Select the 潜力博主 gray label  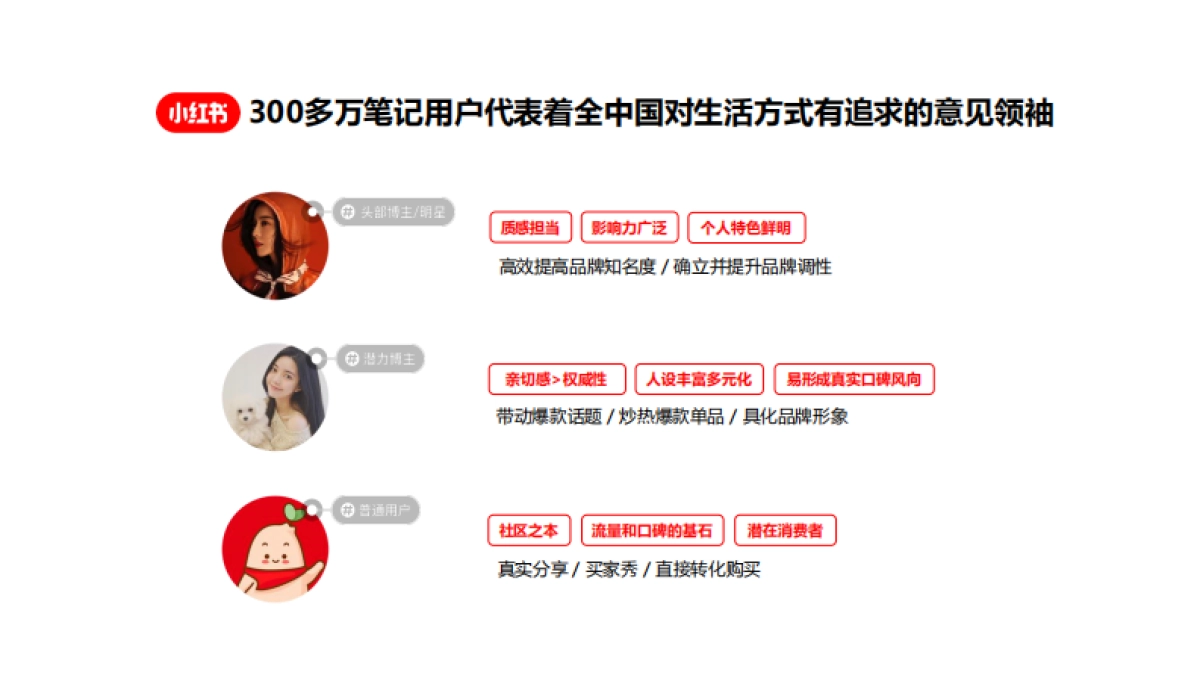click(x=380, y=358)
